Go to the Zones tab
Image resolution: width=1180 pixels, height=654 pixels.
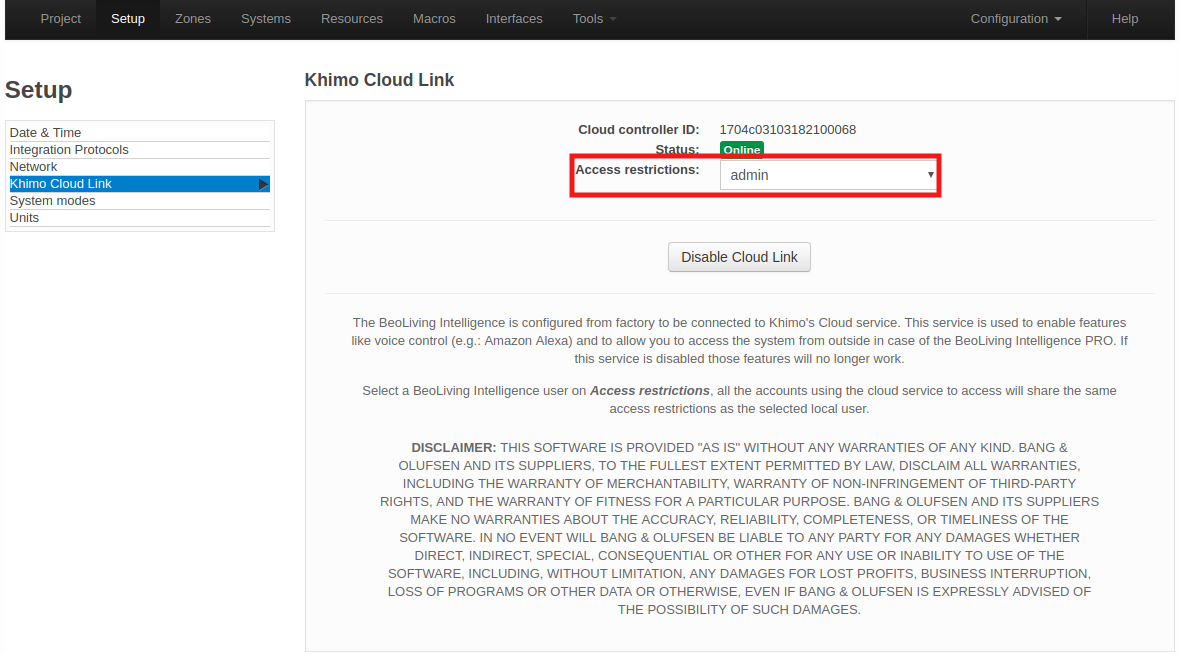193,19
